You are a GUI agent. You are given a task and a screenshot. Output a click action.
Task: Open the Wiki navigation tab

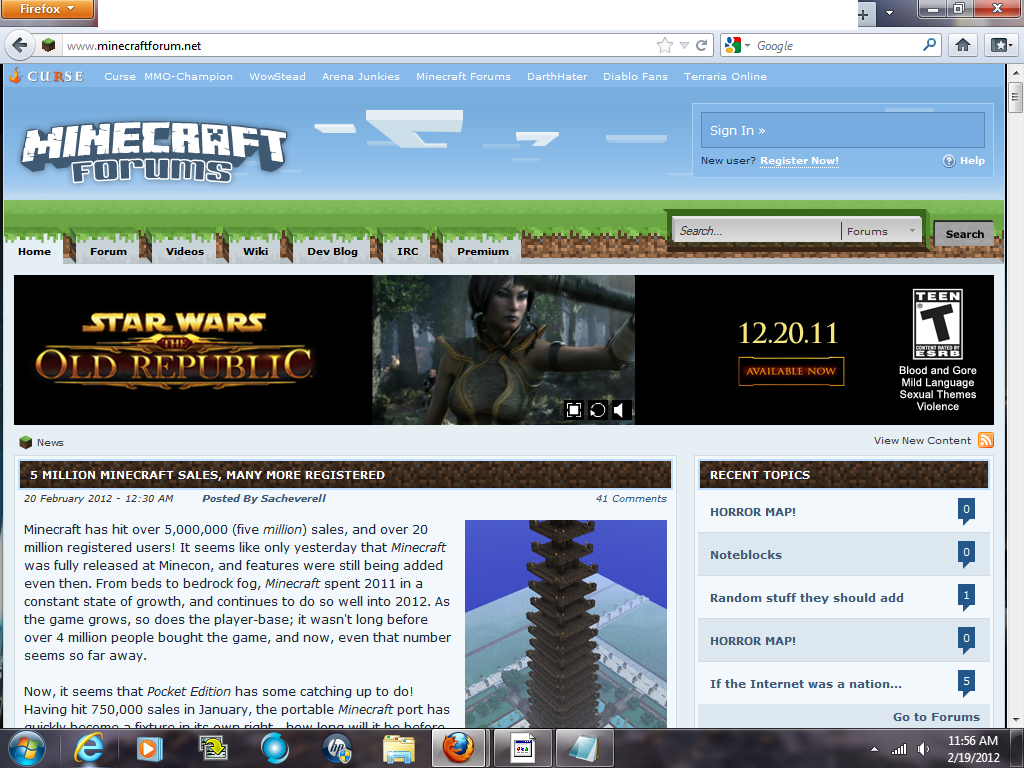pyautogui.click(x=255, y=251)
